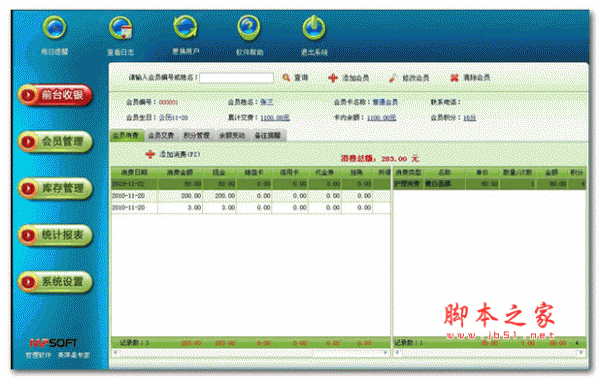Click the 现金 column header
Viewport: 600px width, 380px height.
coord(220,173)
